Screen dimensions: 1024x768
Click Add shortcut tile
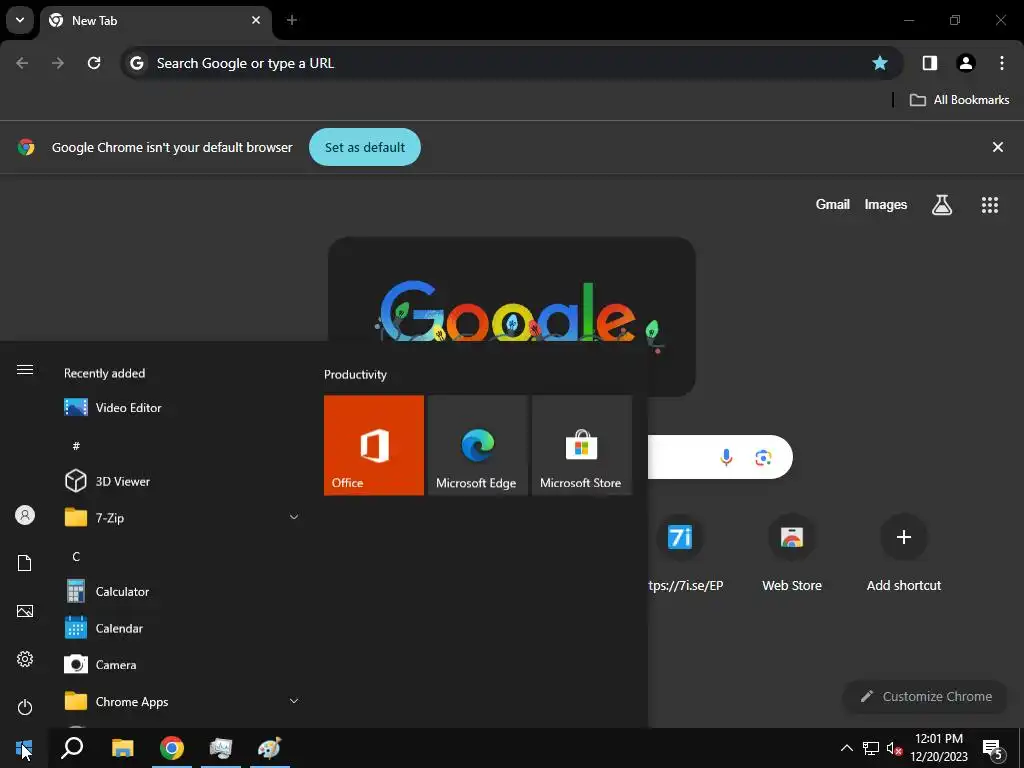[x=904, y=553]
